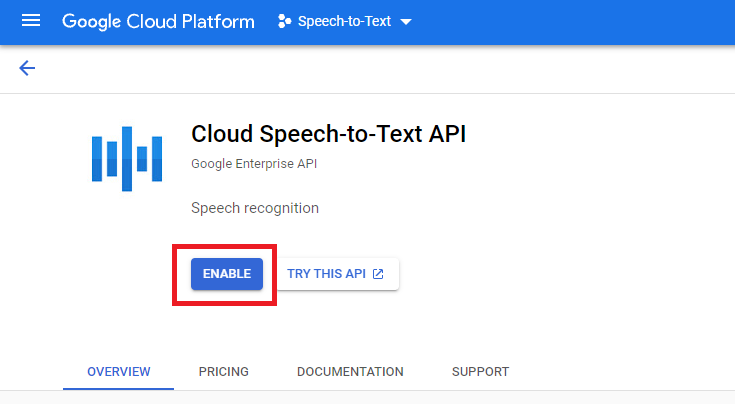Click the Google Cloud Platform logo text
The width and height of the screenshot is (735, 404).
pyautogui.click(x=158, y=22)
